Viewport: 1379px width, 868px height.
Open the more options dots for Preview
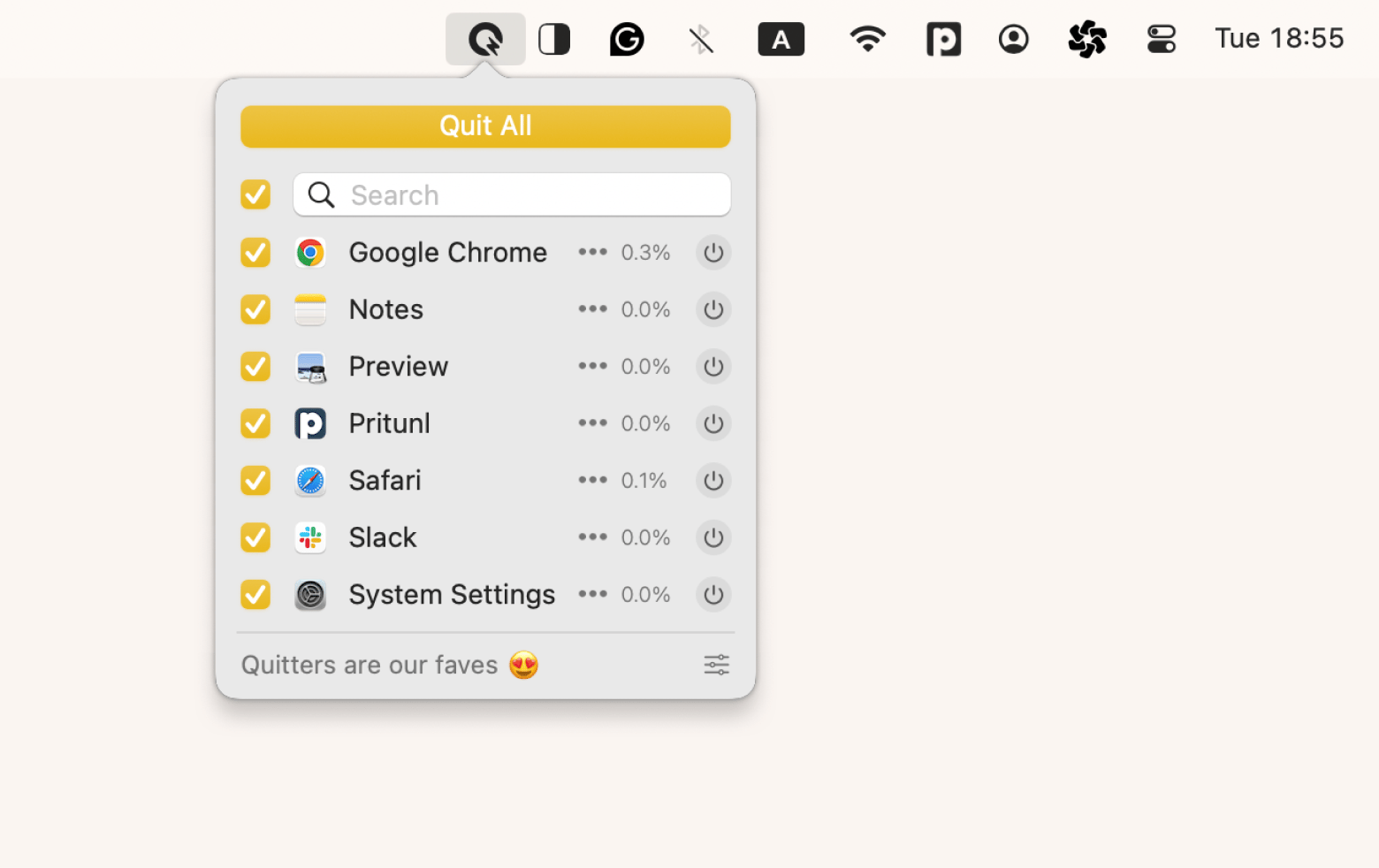tap(592, 366)
